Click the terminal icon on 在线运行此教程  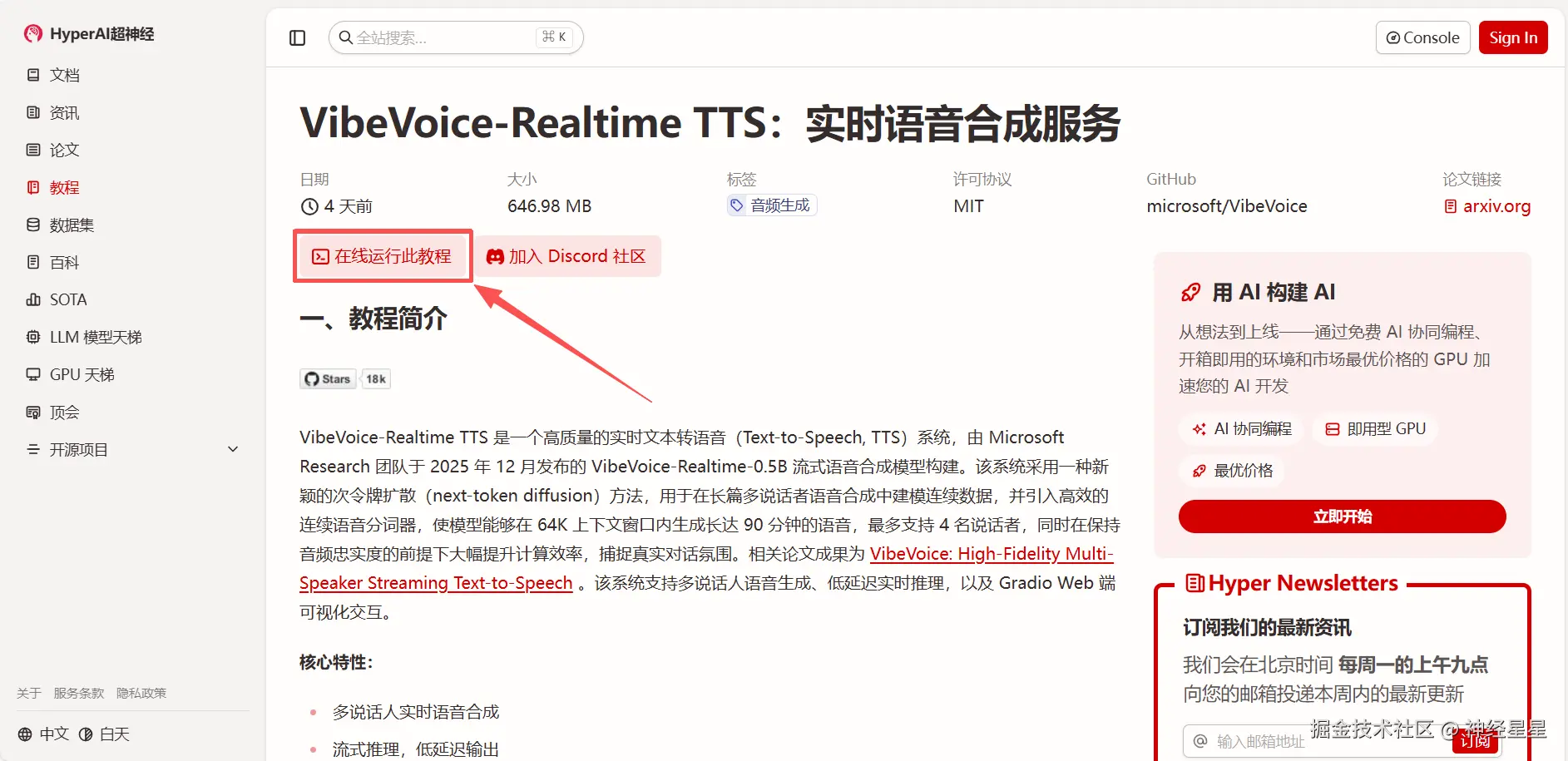click(320, 256)
